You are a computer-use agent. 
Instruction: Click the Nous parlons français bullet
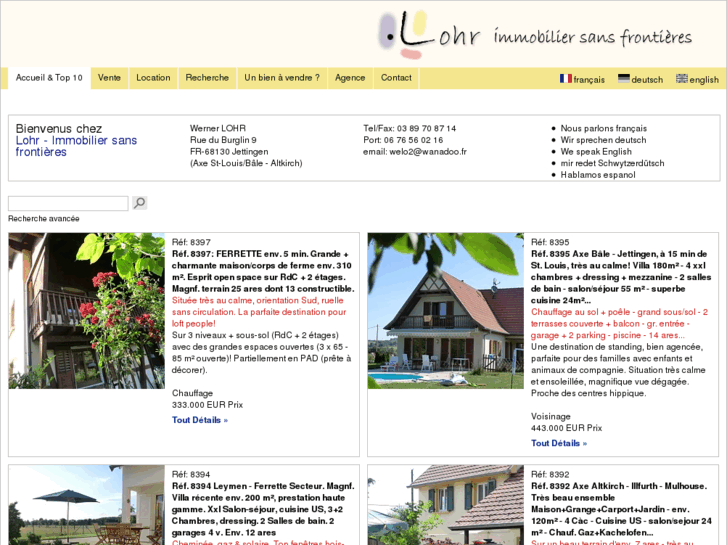tap(603, 128)
